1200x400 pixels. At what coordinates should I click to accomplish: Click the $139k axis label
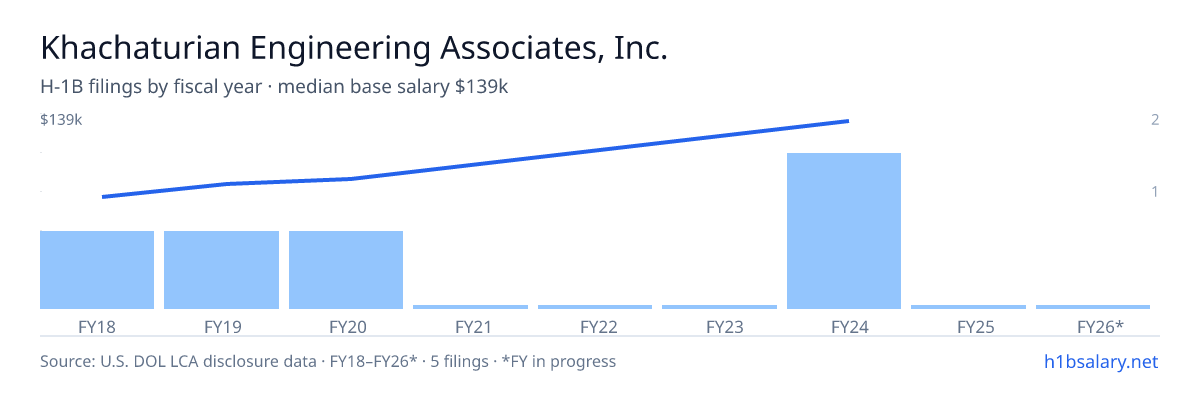tap(61, 120)
